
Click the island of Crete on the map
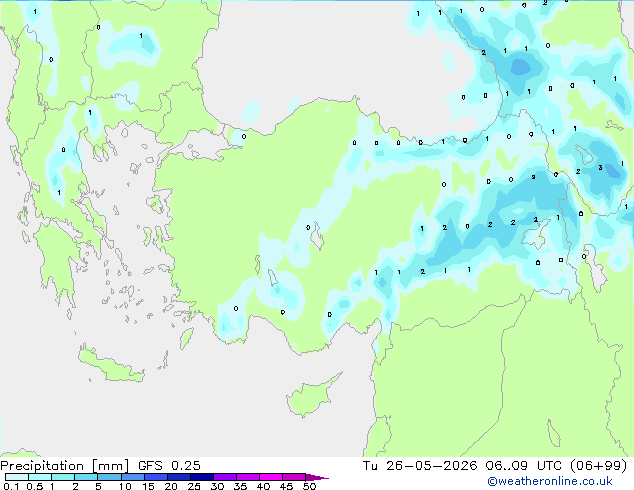pyautogui.click(x=111, y=366)
